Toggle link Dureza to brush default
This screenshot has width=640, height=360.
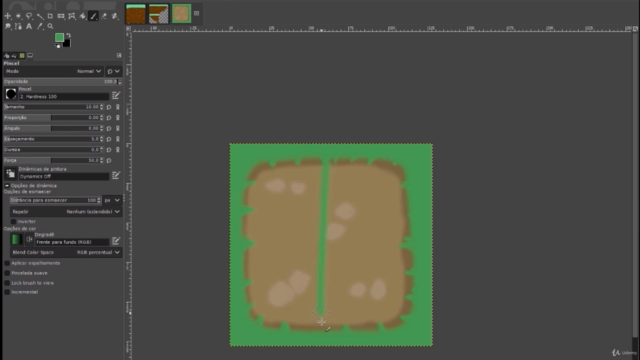click(118, 150)
